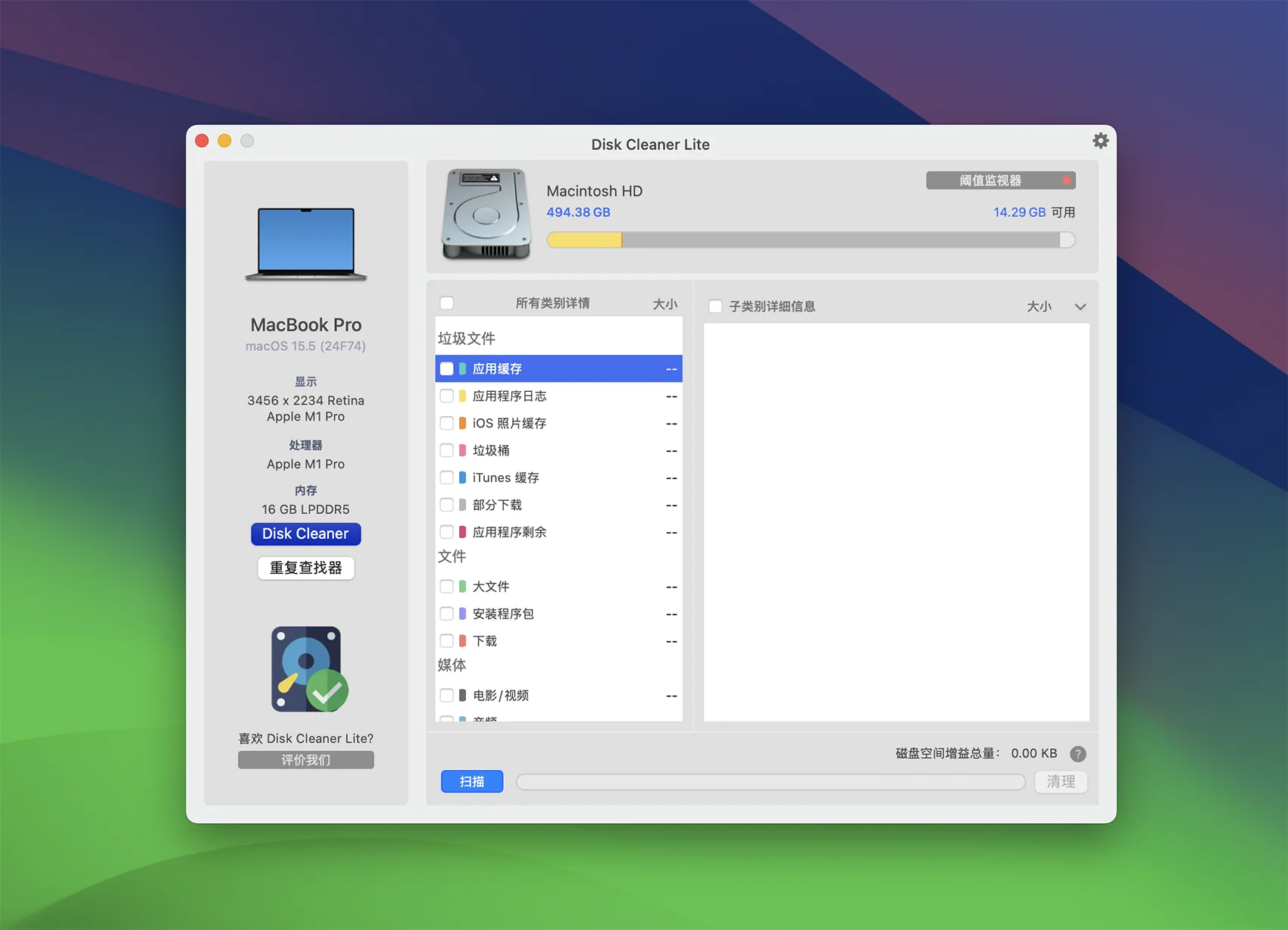1288x930 pixels.
Task: Select the 大文件 row
Action: pos(559,587)
